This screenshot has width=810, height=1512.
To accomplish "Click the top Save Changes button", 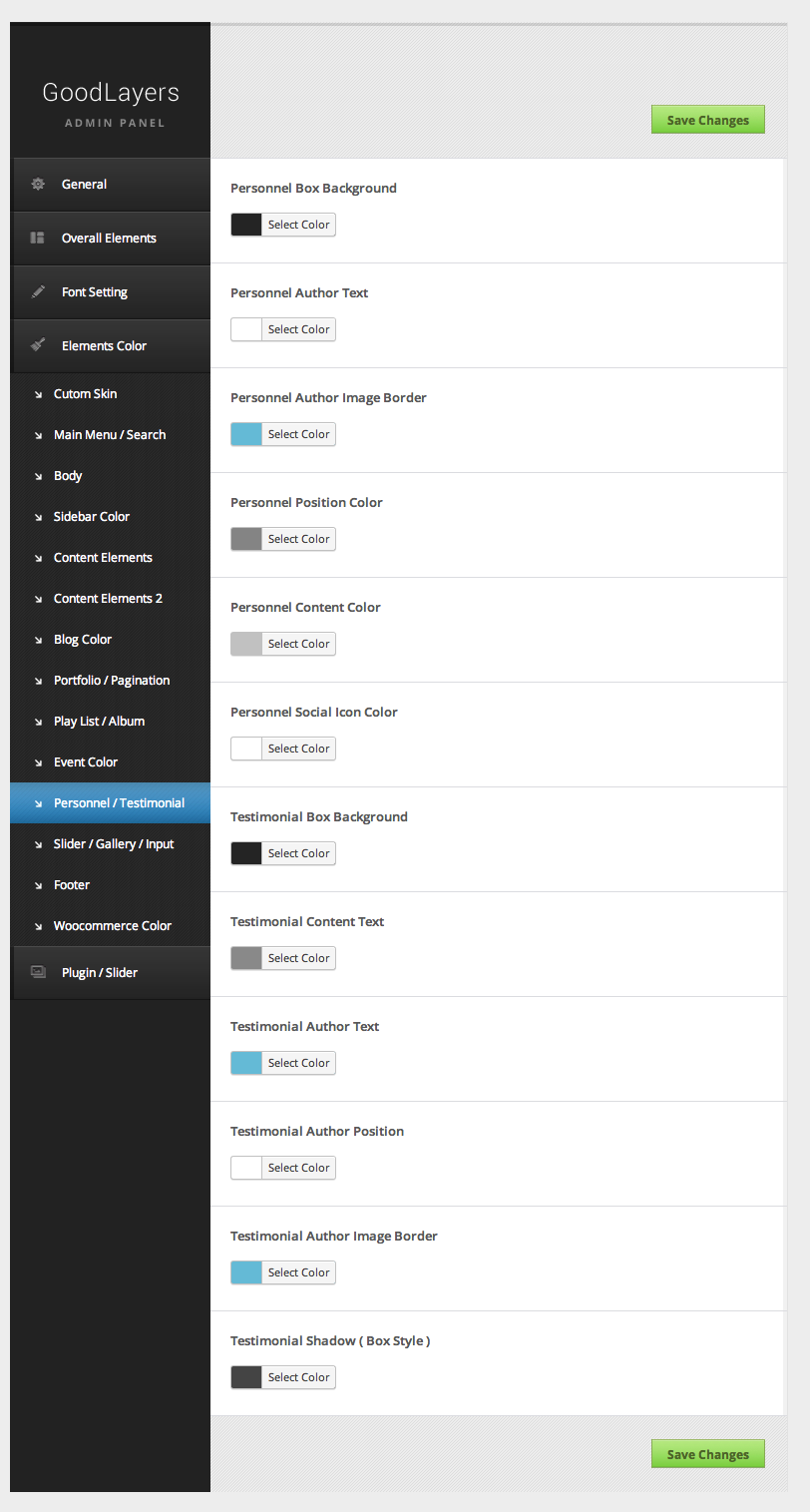I will [707, 120].
